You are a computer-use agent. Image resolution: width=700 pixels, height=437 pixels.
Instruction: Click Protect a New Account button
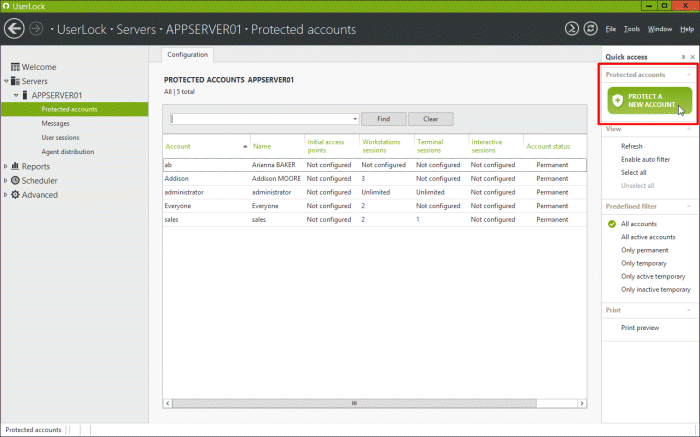pos(649,101)
